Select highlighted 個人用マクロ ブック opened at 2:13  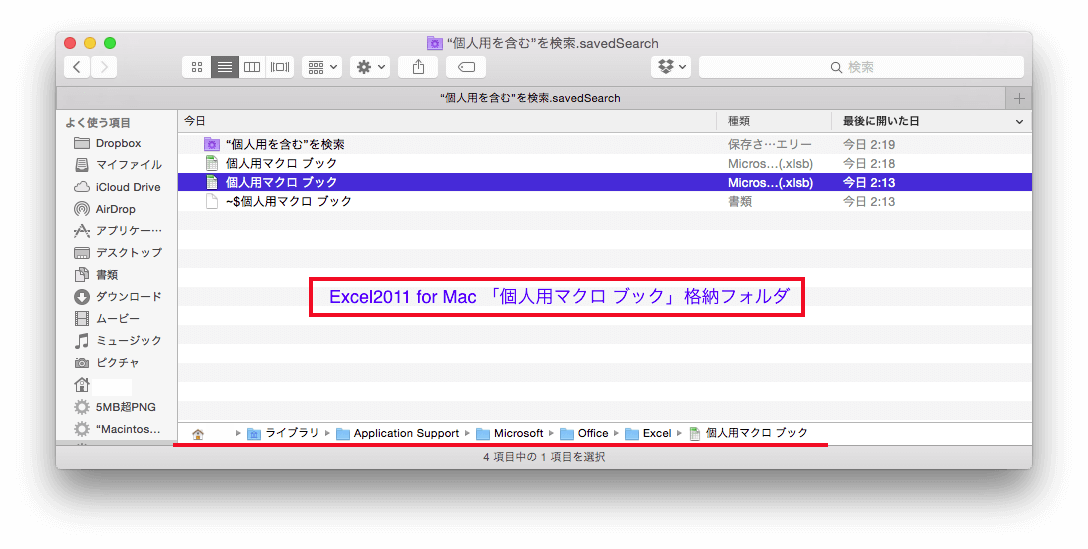(x=604, y=183)
